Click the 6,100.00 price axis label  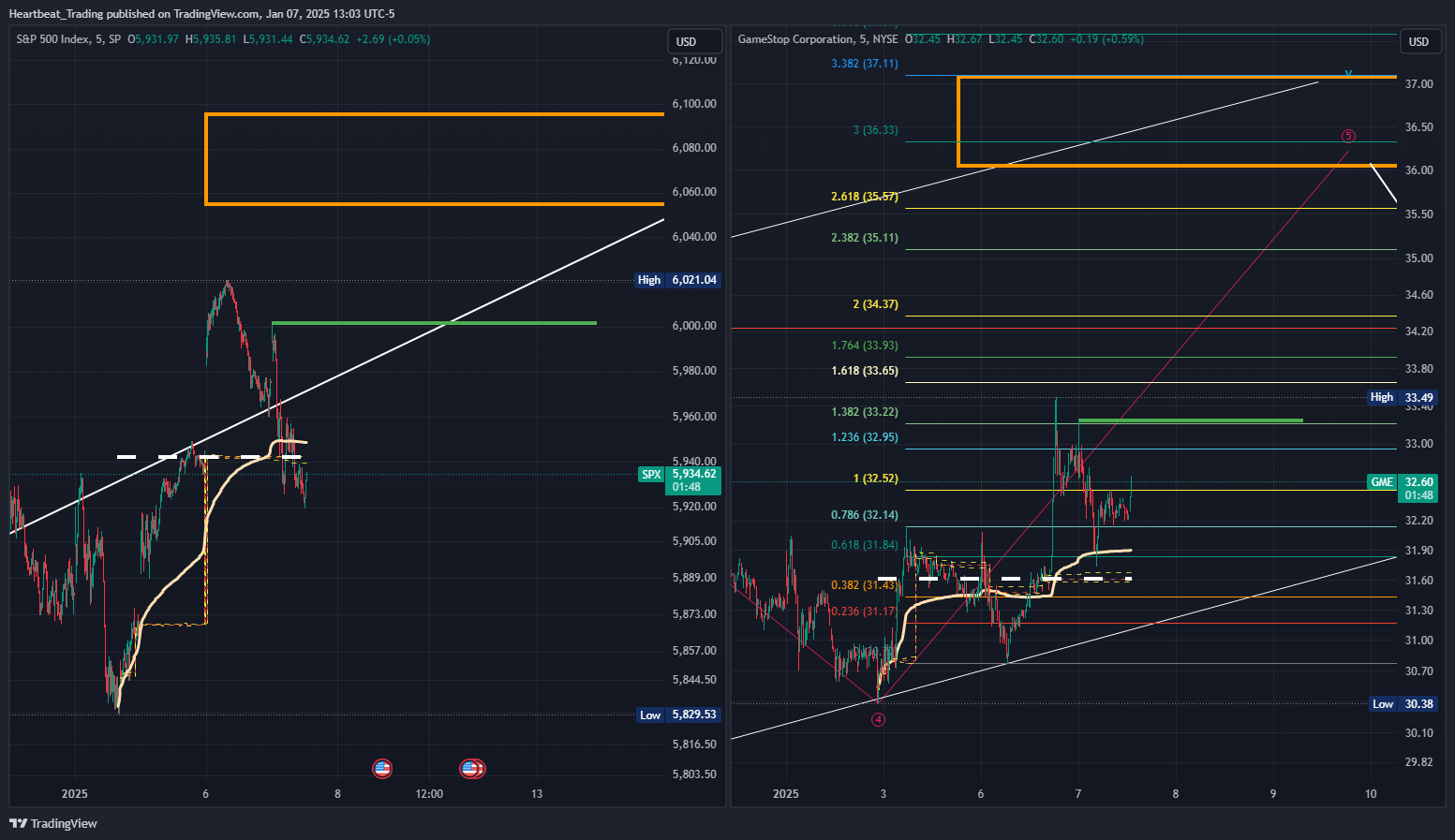click(694, 104)
